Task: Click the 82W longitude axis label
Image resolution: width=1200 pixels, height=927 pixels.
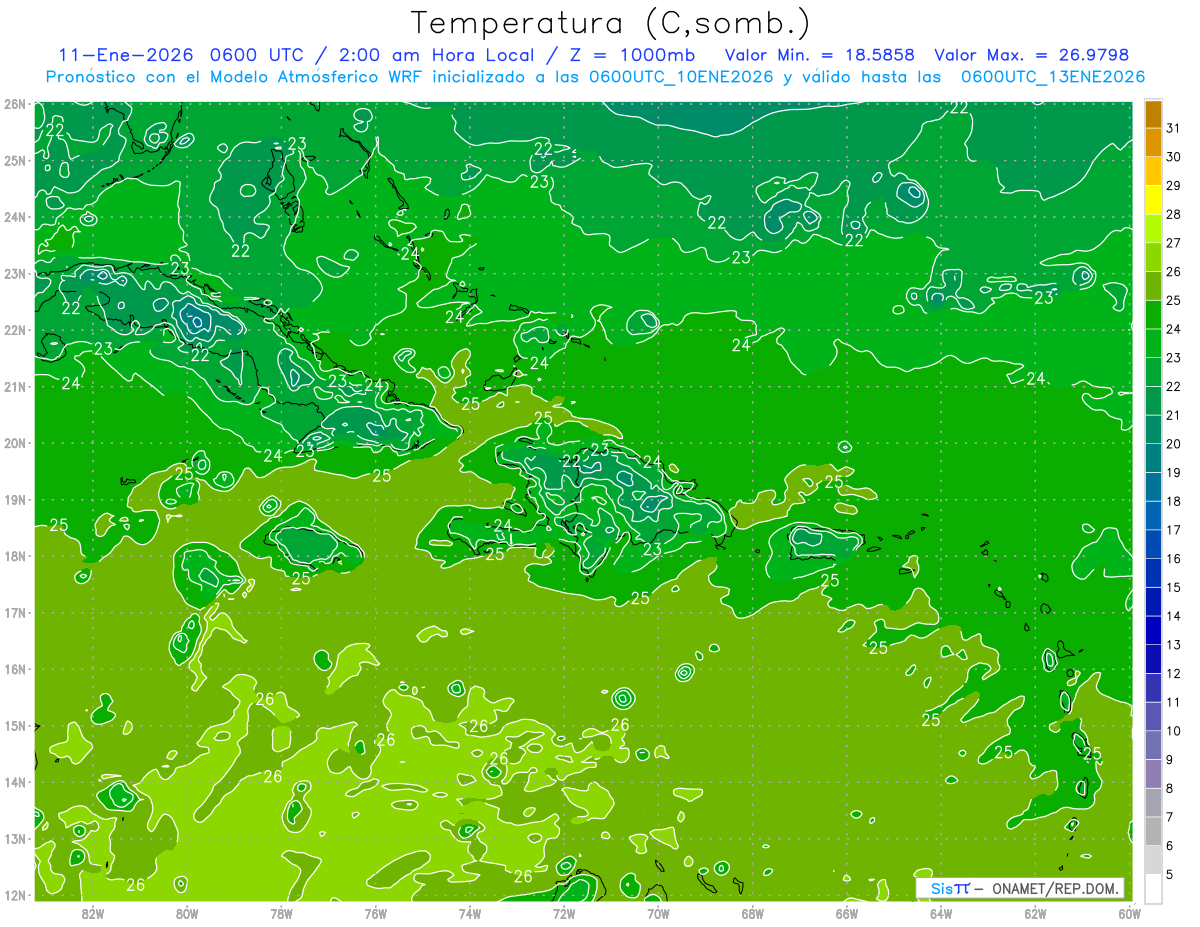Action: [x=93, y=914]
